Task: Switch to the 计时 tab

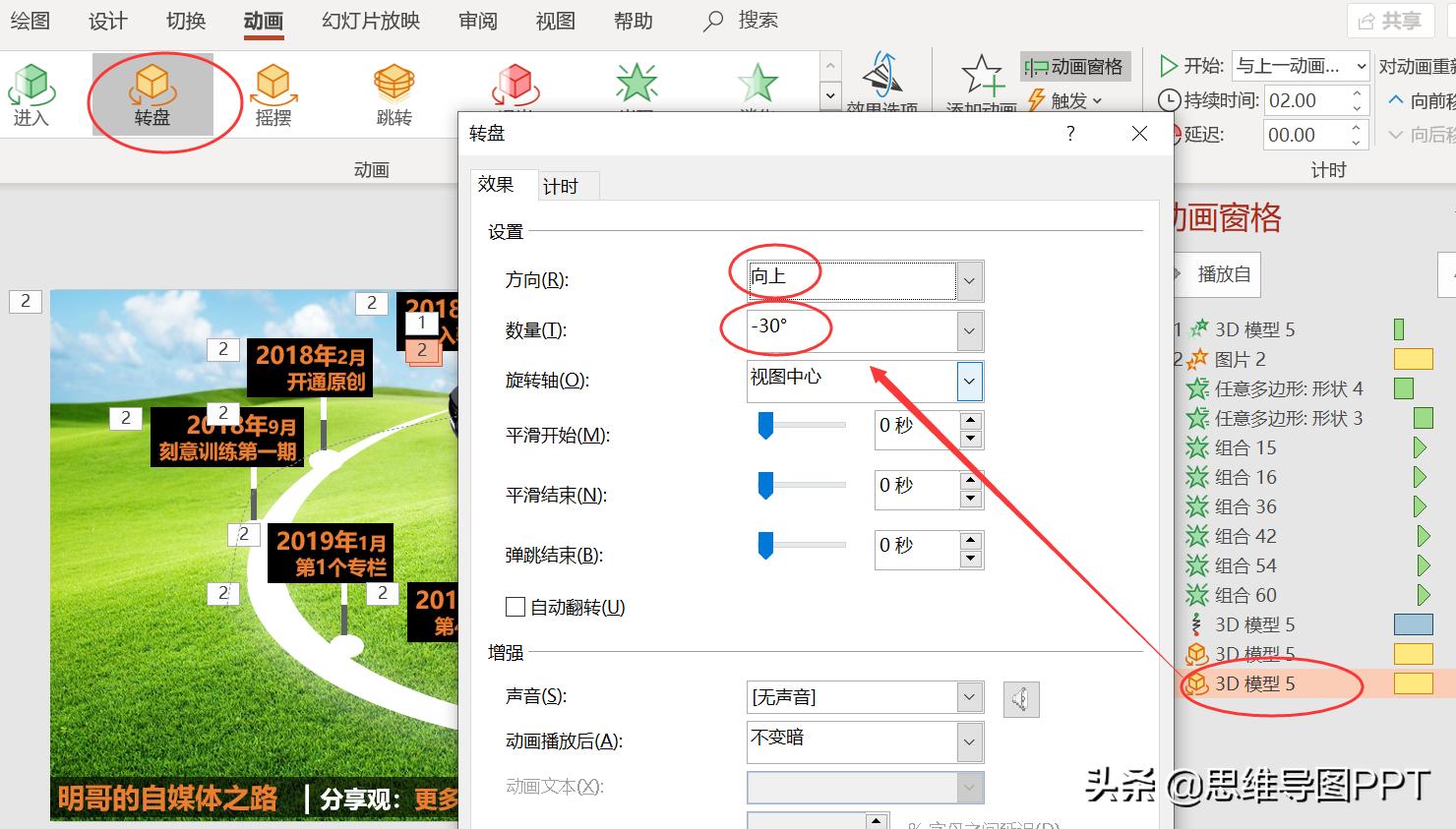Action: pyautogui.click(x=563, y=185)
